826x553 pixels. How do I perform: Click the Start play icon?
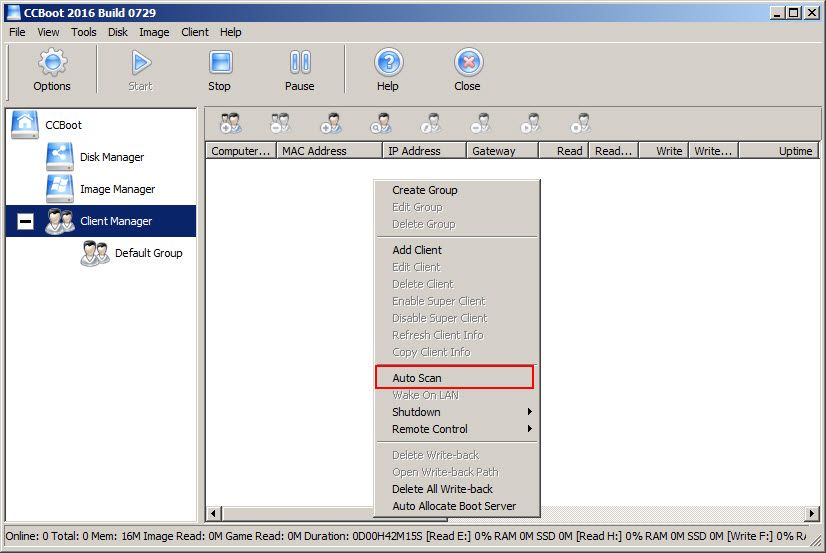coord(141,62)
